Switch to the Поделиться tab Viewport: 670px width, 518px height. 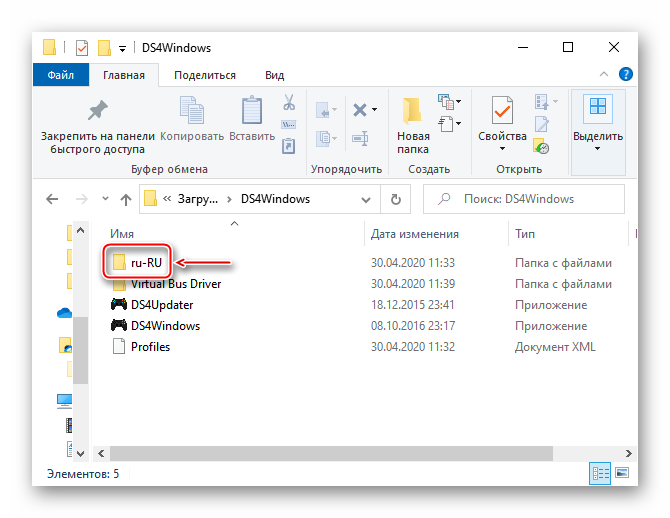pos(205,75)
